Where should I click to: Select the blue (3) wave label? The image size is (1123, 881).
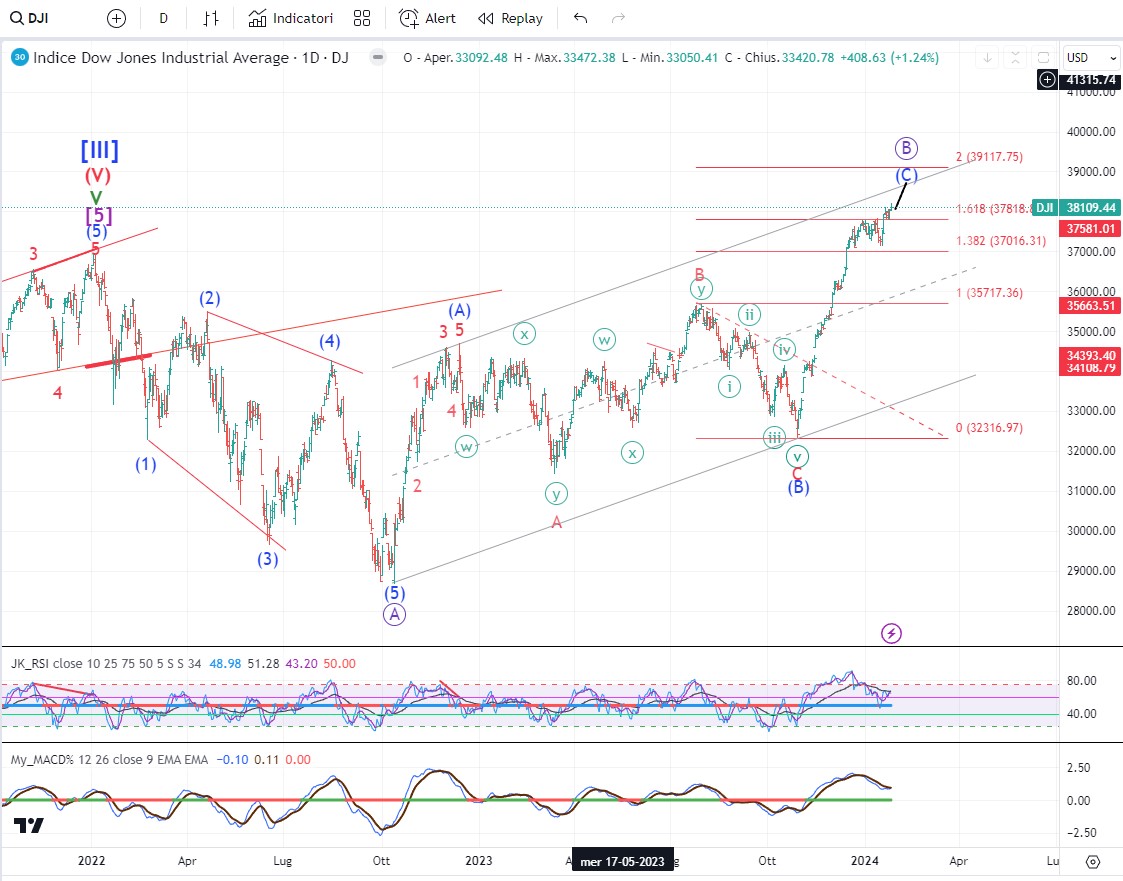(268, 559)
